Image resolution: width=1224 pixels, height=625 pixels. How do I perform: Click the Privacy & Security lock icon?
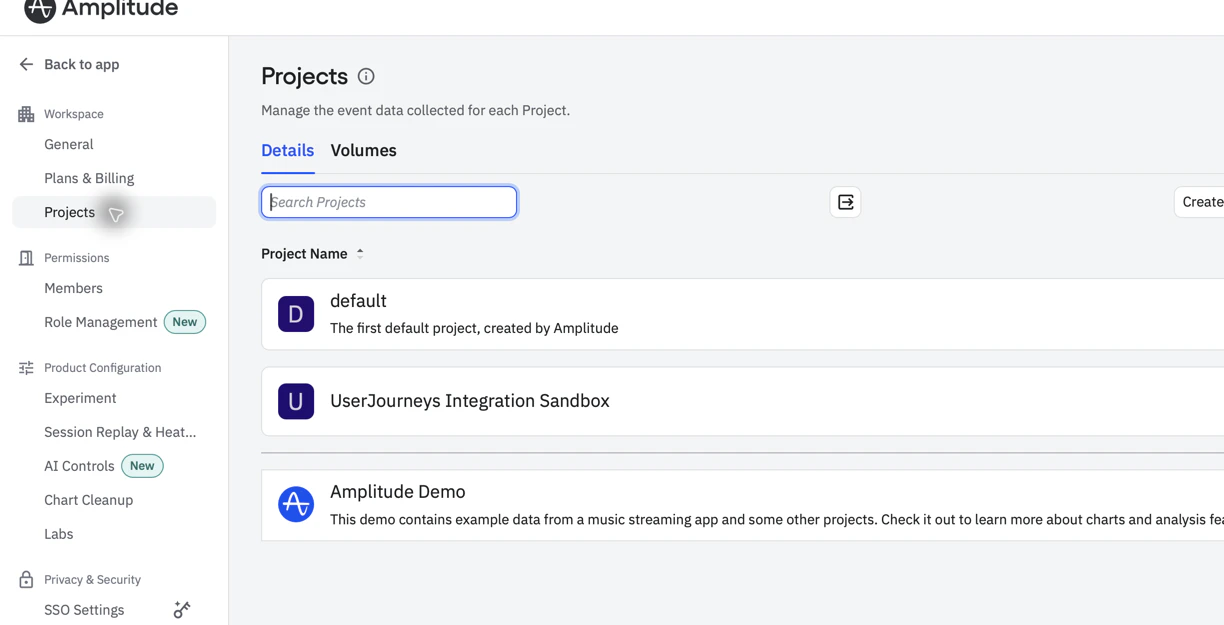26,580
